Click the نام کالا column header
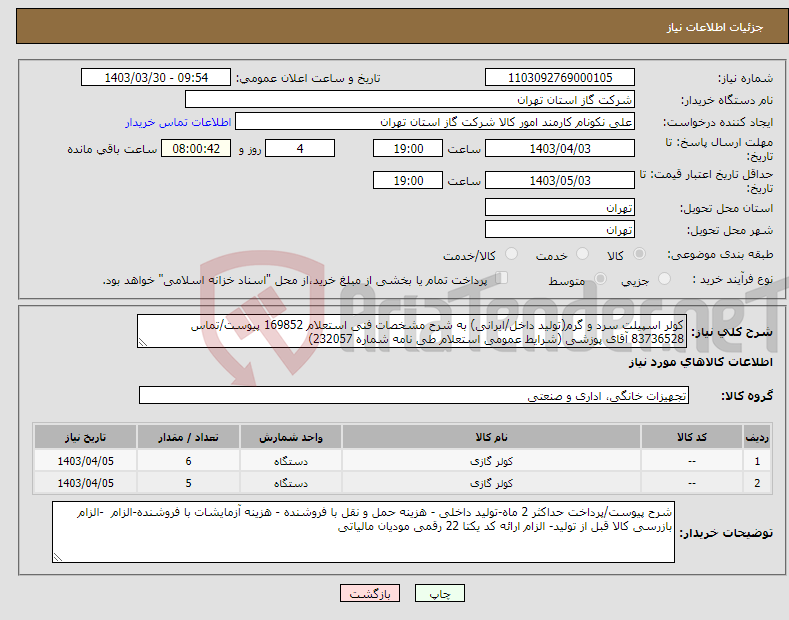789x620 pixels. click(491, 437)
